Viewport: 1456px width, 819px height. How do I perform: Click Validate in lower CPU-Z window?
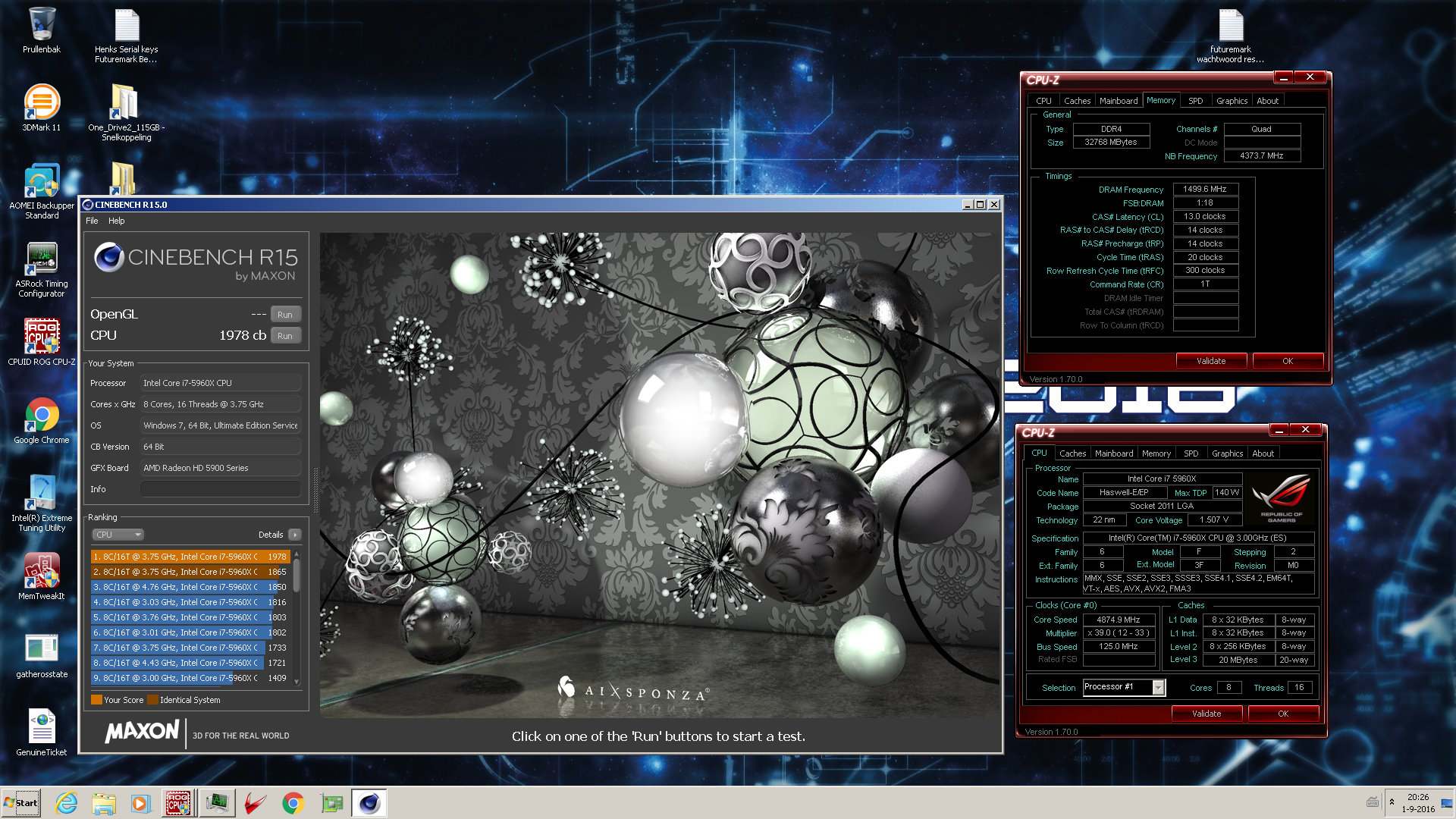click(x=1207, y=714)
